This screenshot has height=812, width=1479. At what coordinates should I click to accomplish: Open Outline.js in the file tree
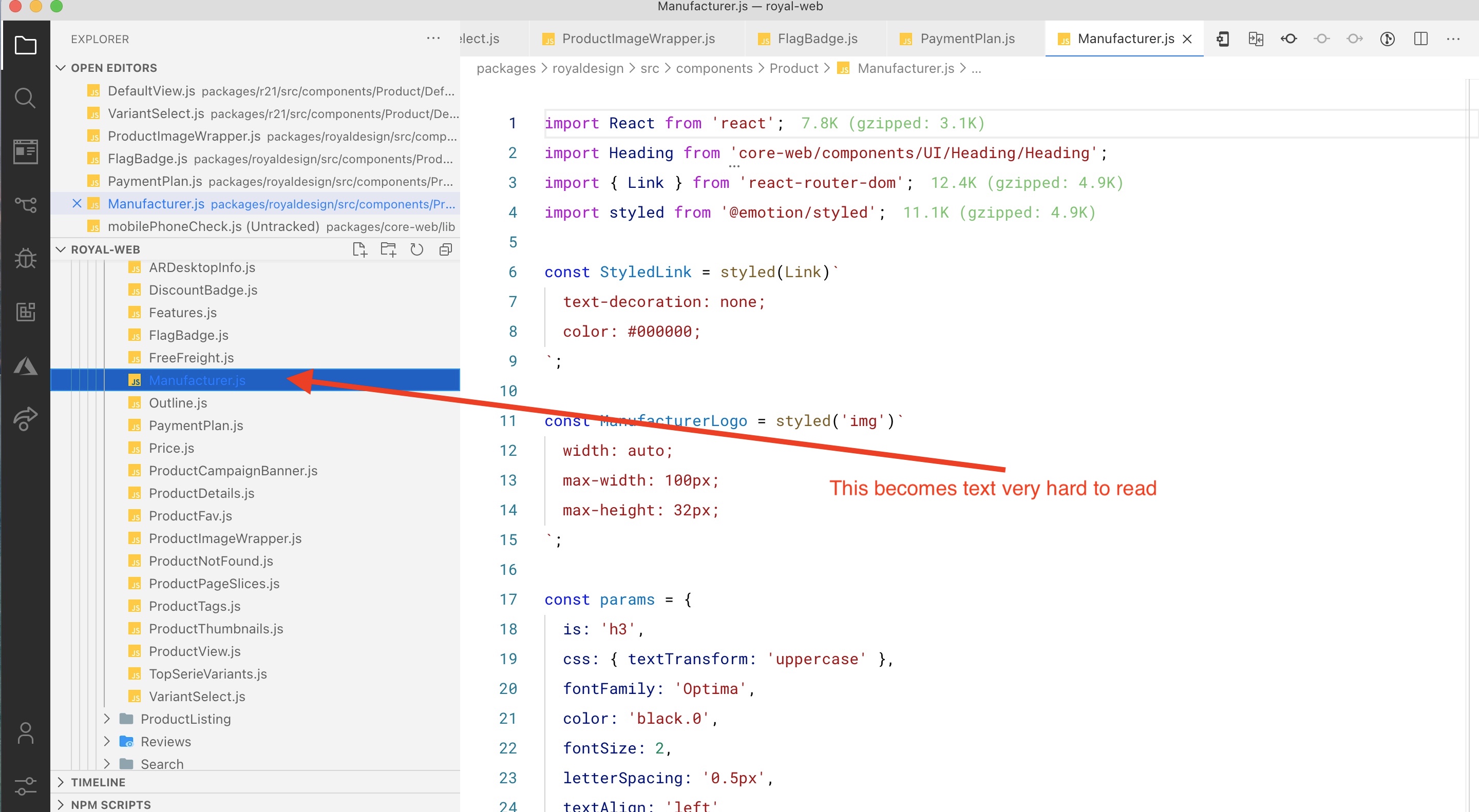pos(178,403)
